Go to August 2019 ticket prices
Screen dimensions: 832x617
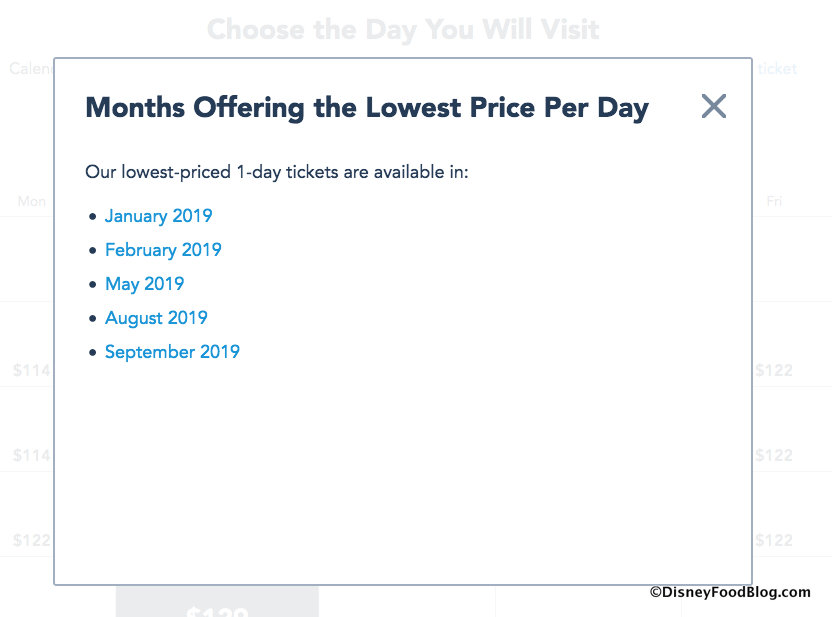point(156,318)
